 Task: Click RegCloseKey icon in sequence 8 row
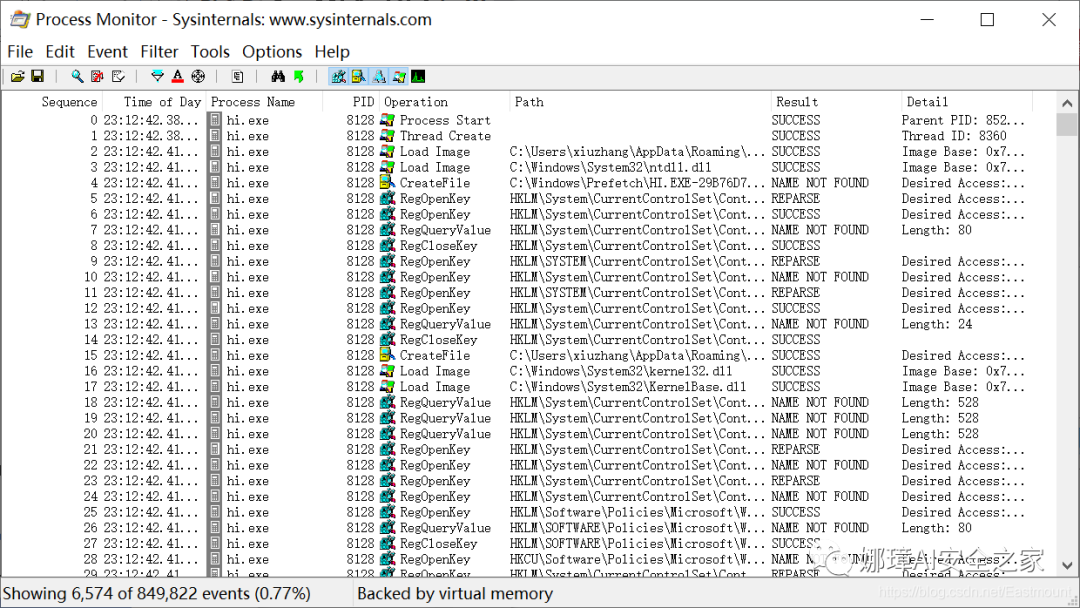[388, 246]
